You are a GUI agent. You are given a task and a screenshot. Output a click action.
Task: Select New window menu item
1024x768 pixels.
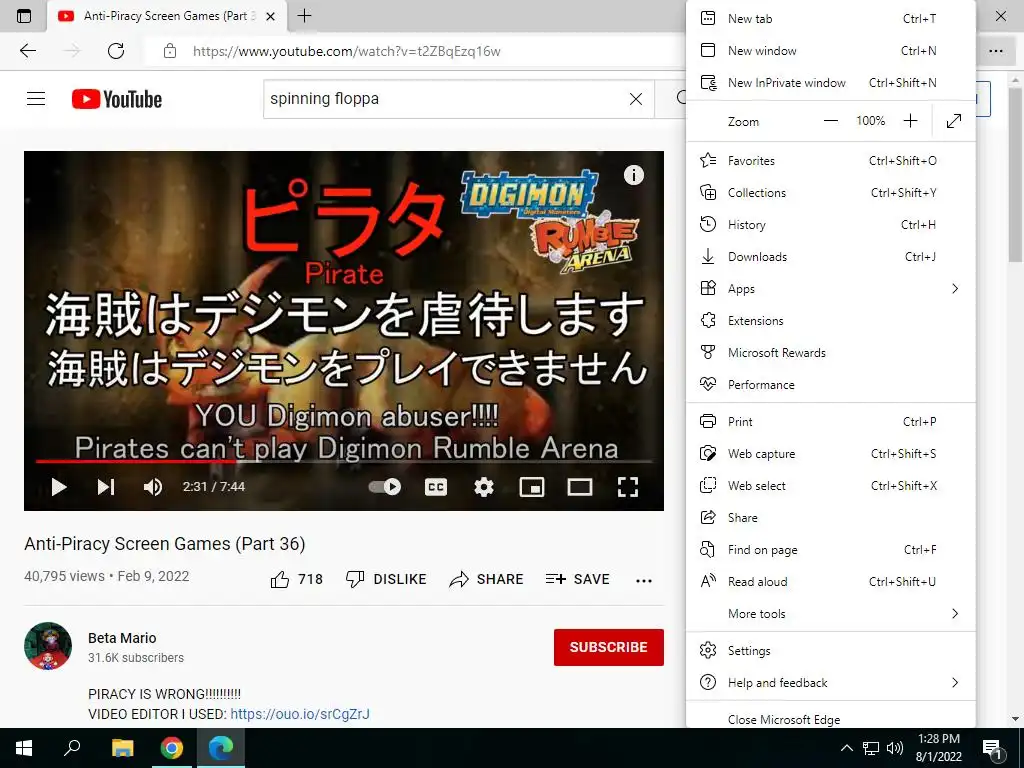[831, 51]
